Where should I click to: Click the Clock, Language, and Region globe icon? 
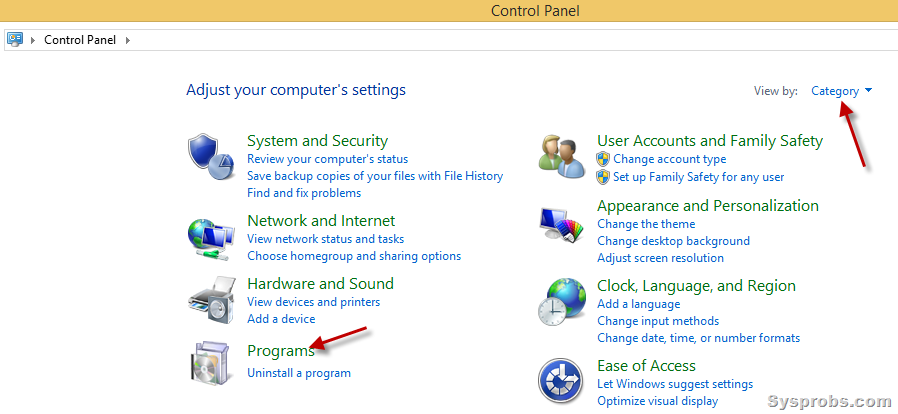click(562, 301)
